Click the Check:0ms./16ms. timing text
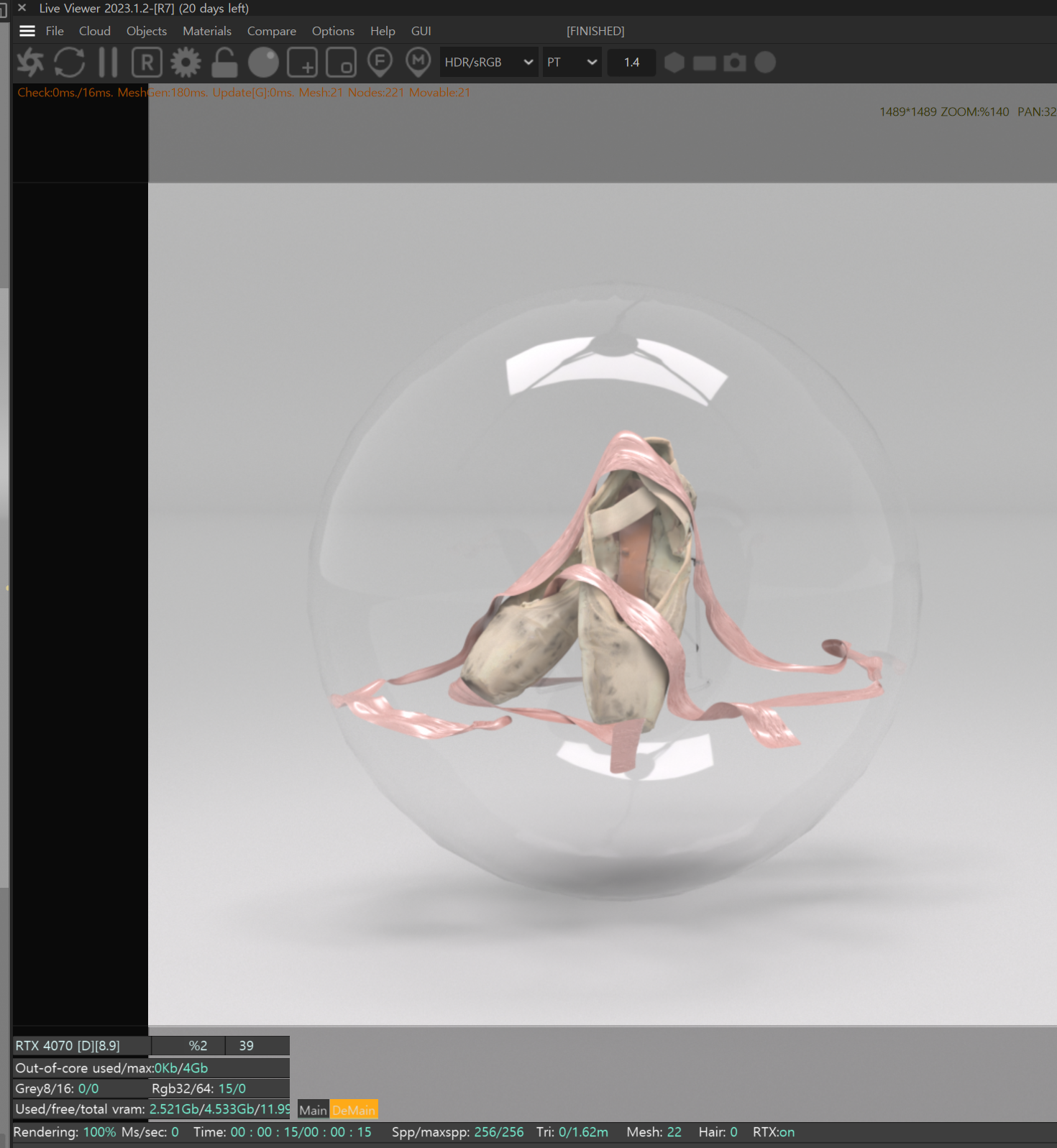 pos(65,92)
